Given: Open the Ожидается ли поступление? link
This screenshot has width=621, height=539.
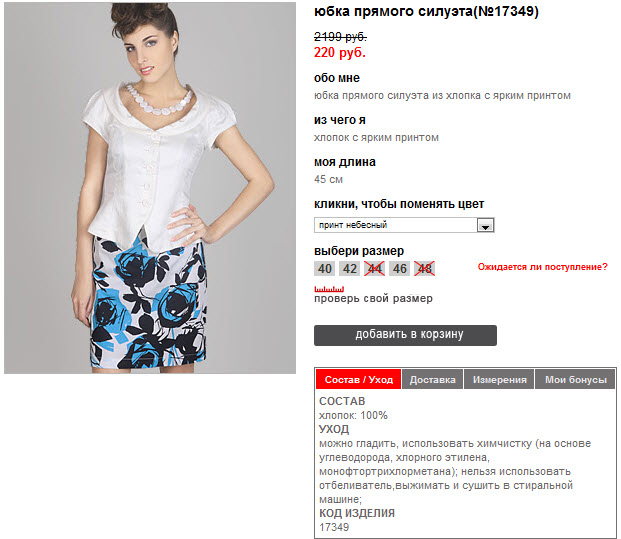Looking at the screenshot, I should coord(542,267).
